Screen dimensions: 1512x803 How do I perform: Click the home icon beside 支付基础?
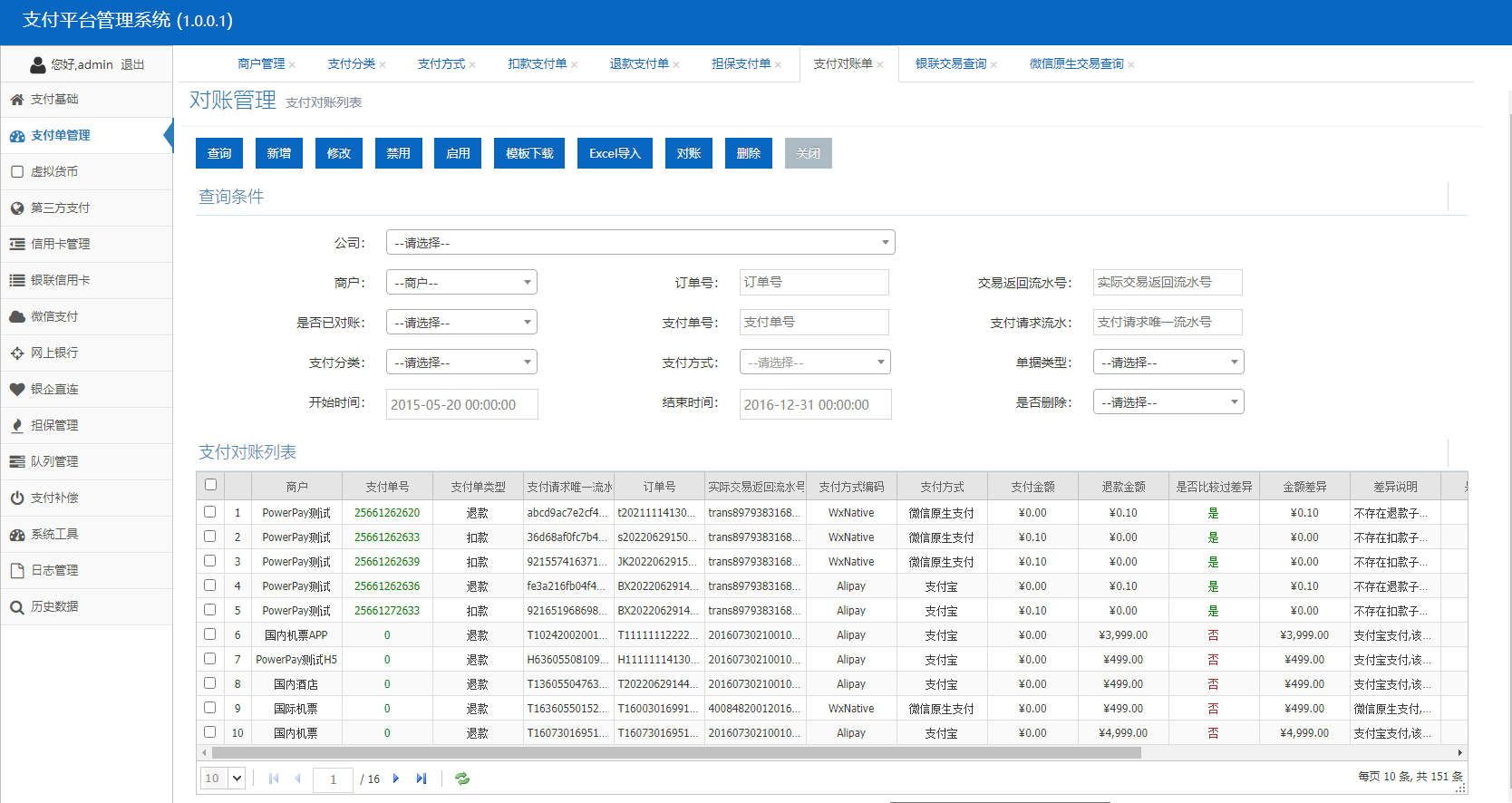[17, 100]
